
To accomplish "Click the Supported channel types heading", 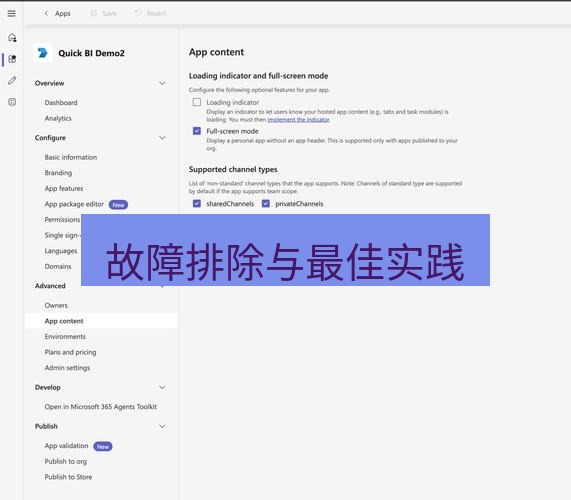I will [233, 170].
